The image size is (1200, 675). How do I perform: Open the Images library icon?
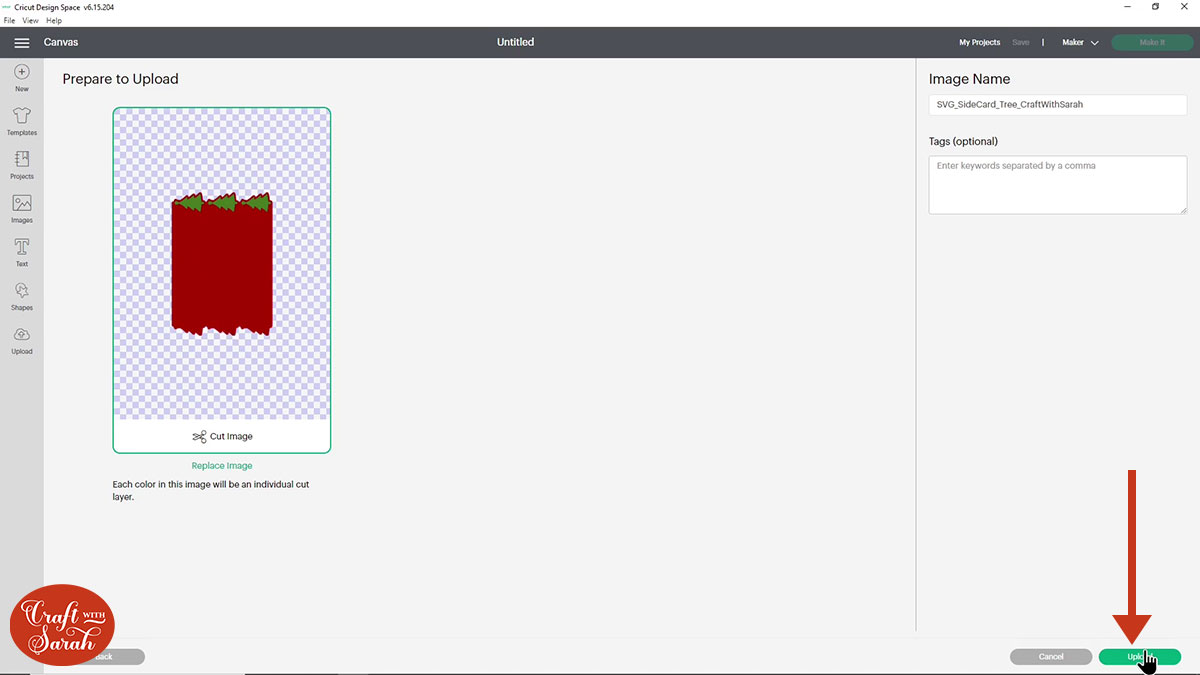21,205
